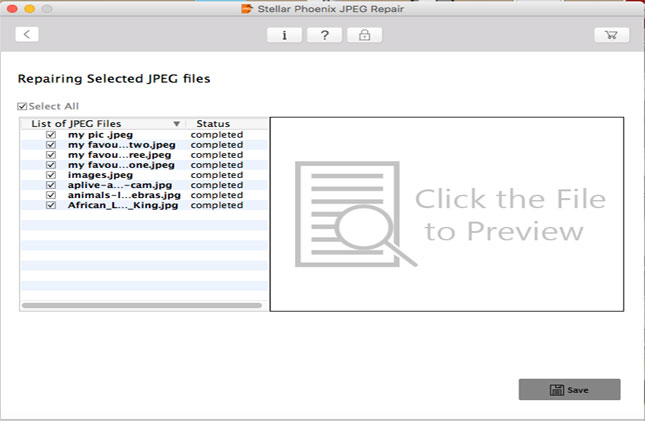Select file 'my favou...one.jpeg'

click(x=121, y=165)
